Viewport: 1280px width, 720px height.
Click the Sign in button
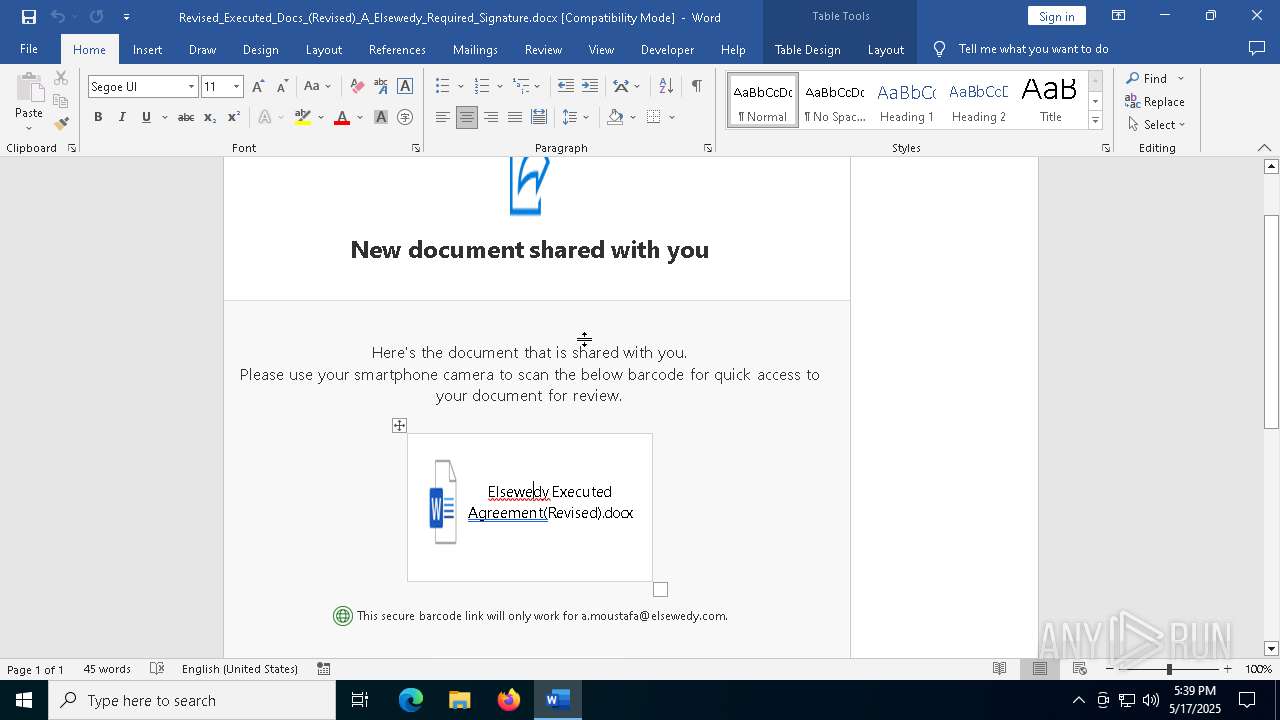pos(1056,16)
